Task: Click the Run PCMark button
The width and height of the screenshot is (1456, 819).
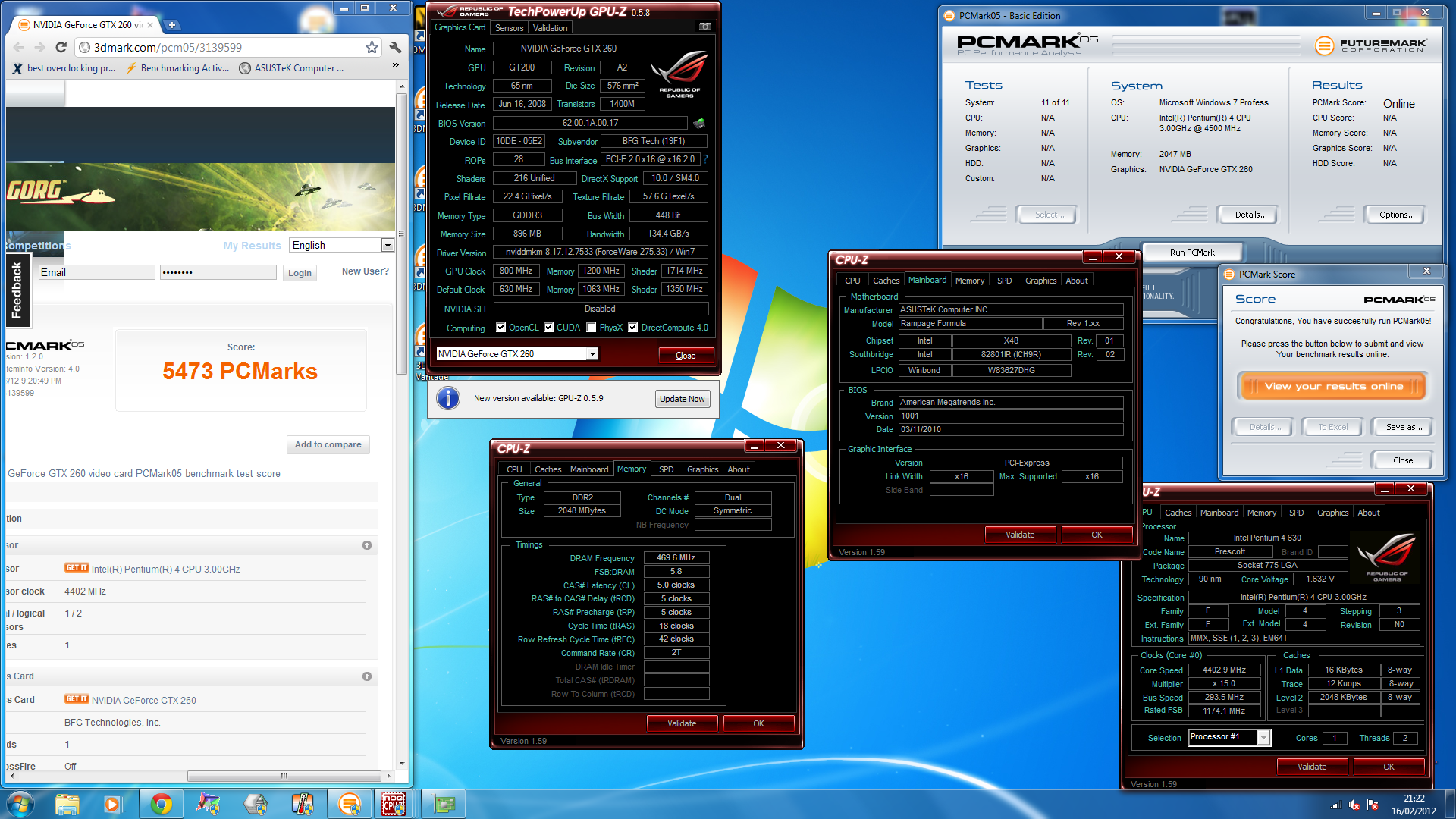Action: 1191,253
